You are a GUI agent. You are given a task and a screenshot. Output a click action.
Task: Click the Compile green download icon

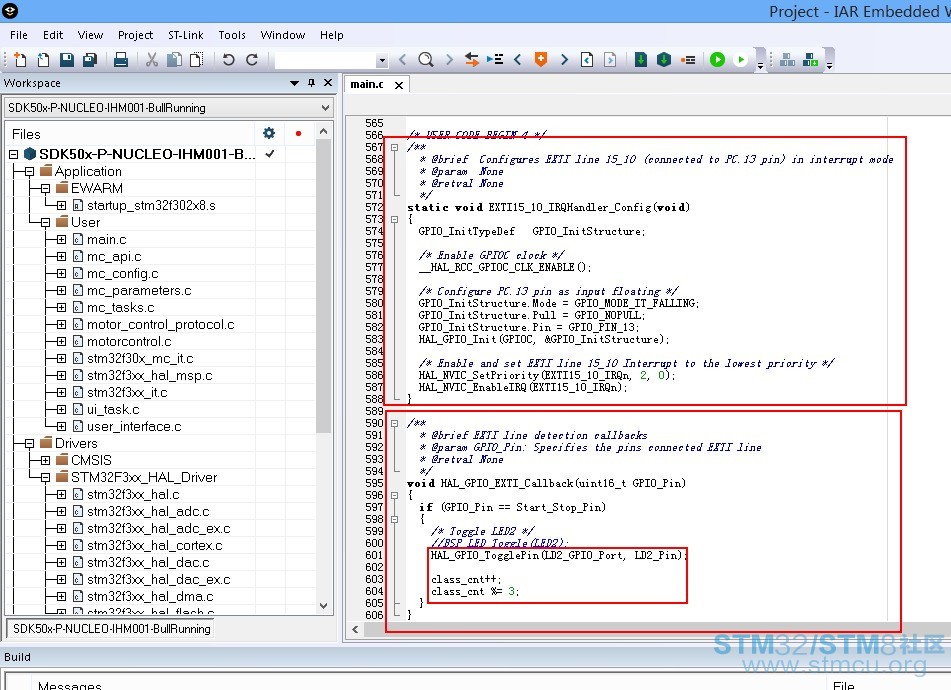pos(640,59)
